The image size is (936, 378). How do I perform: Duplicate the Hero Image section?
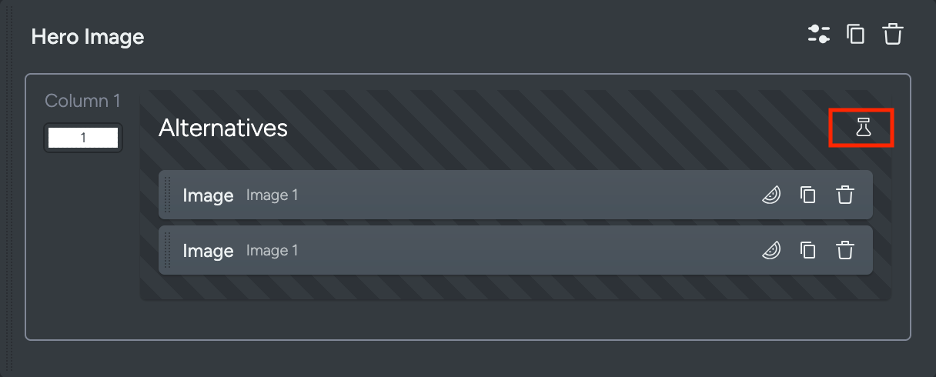[x=855, y=34]
